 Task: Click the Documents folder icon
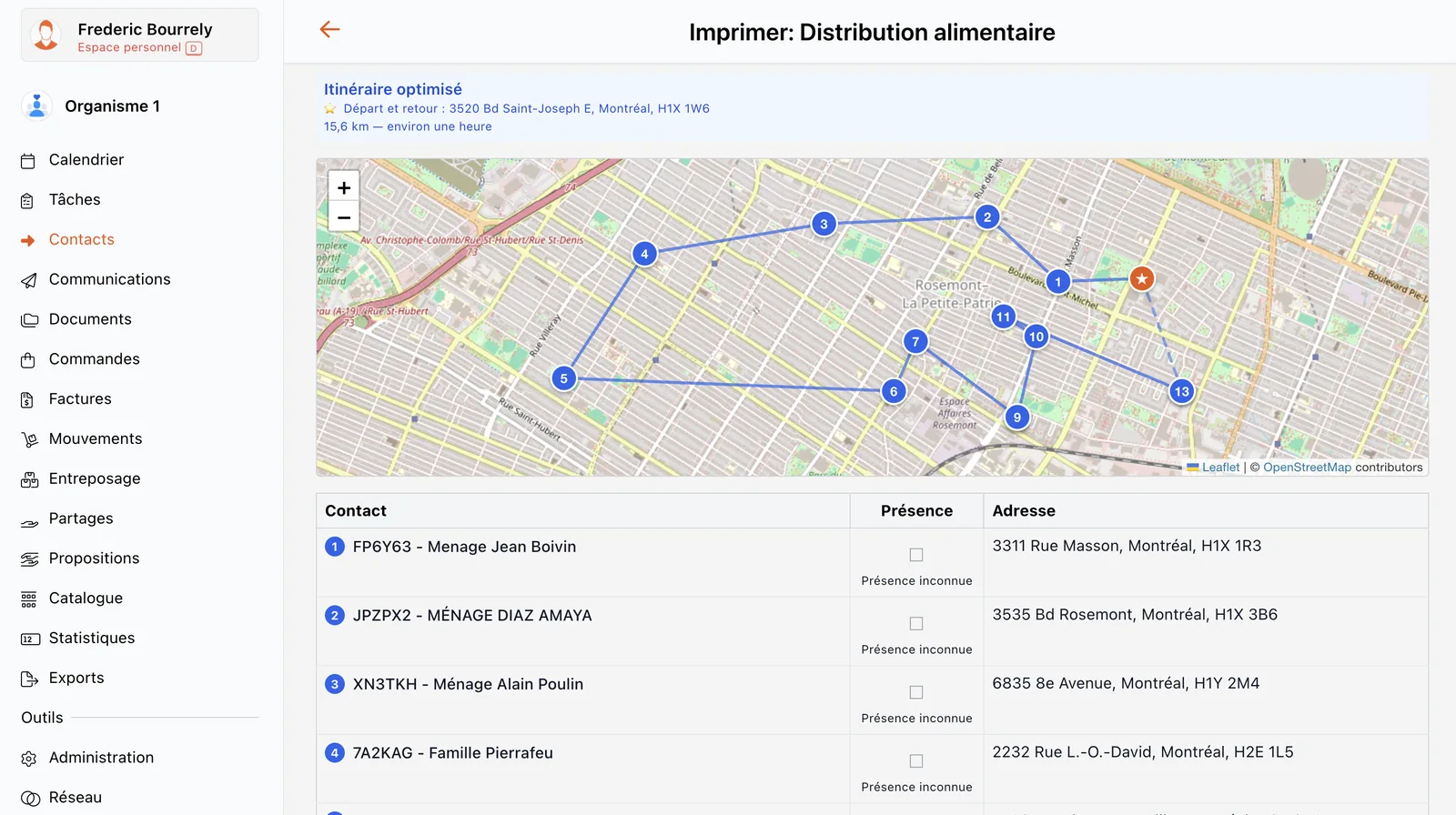coord(29,320)
